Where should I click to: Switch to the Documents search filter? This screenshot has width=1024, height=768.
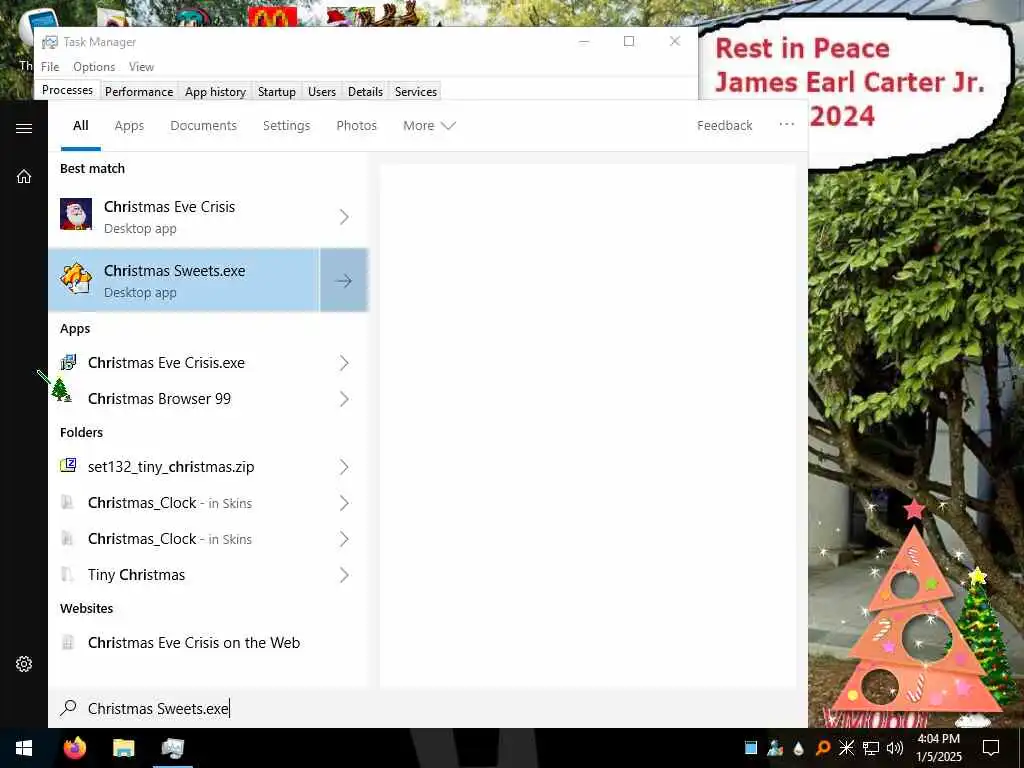204,125
